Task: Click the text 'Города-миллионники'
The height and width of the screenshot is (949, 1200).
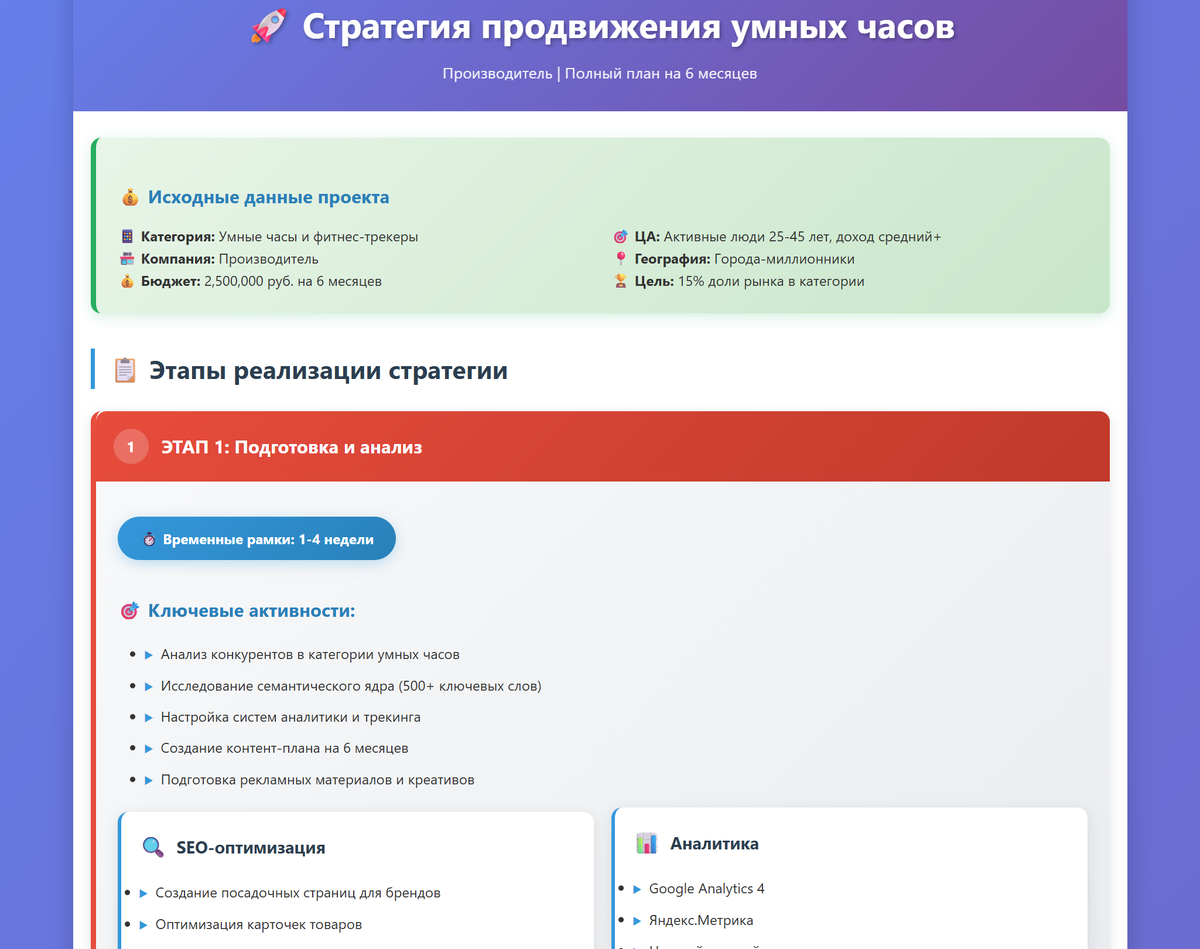Action: [x=785, y=259]
